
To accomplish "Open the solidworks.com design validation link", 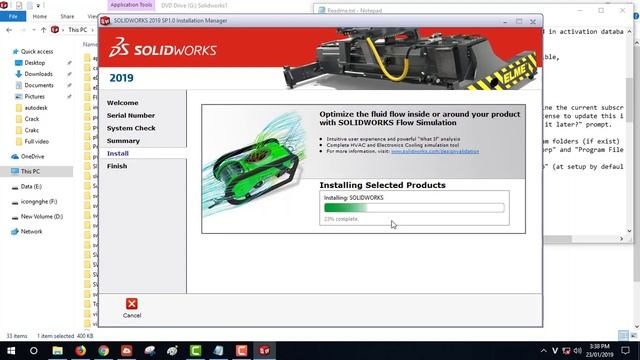I will tap(435, 151).
